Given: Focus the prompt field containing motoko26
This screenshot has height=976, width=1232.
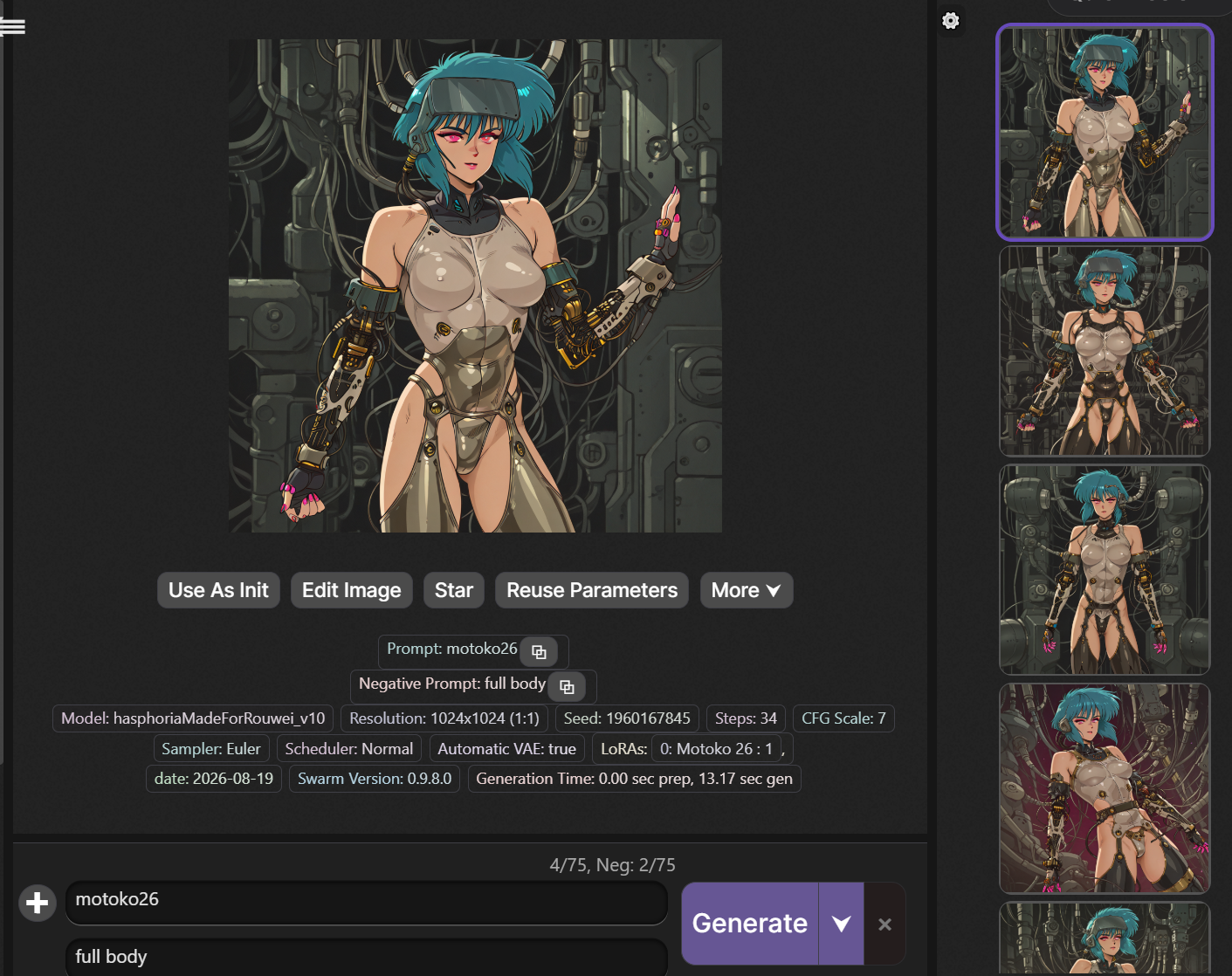Looking at the screenshot, I should coord(367,903).
